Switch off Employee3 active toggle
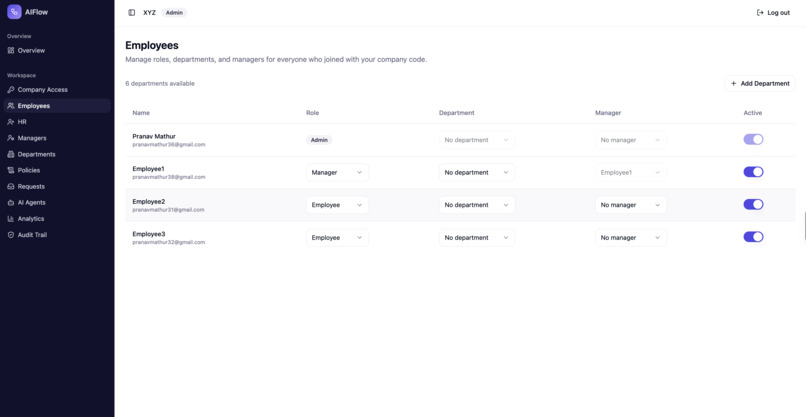The width and height of the screenshot is (806, 417). click(754, 237)
